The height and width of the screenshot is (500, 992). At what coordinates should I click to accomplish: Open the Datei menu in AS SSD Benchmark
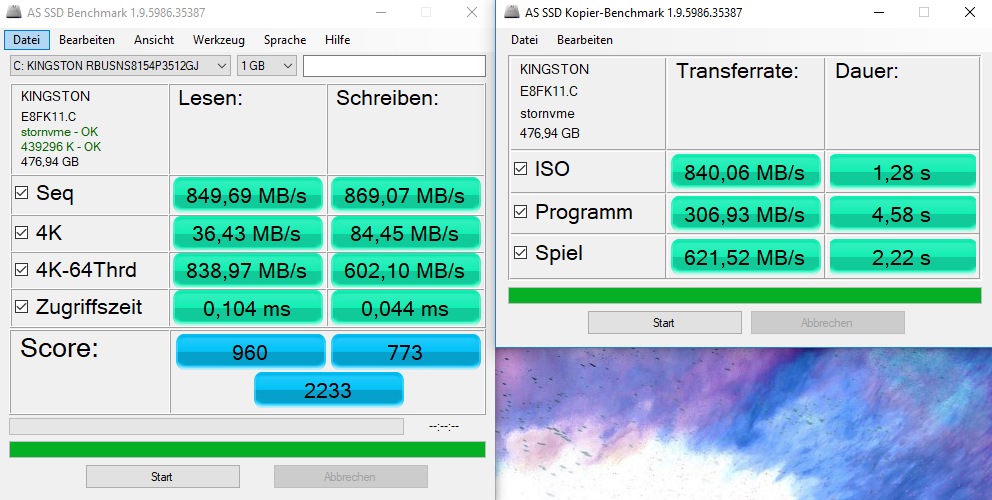(x=27, y=40)
